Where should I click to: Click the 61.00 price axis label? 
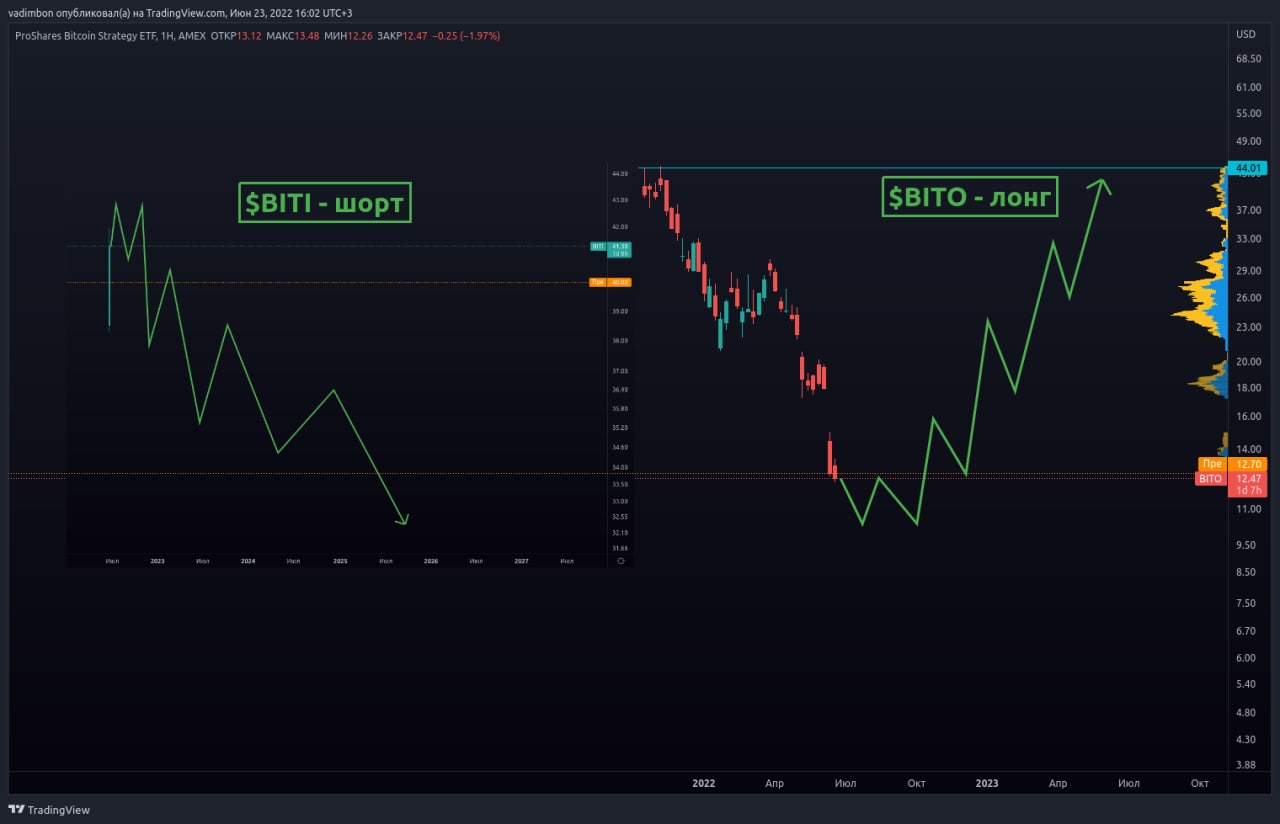point(1250,87)
